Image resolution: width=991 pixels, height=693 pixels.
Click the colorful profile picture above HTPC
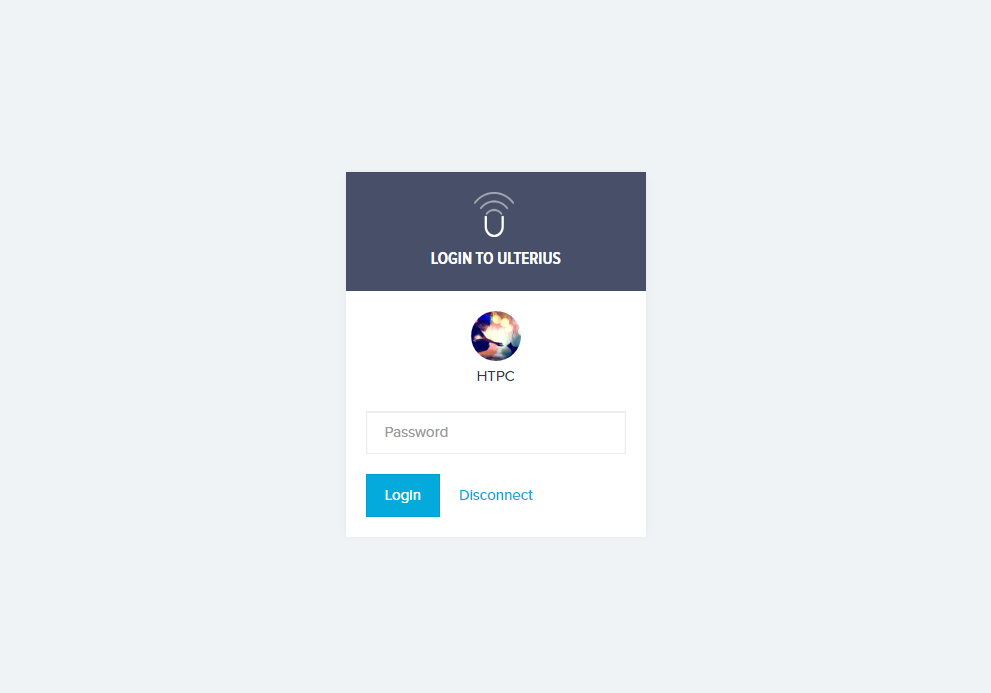[x=496, y=336]
